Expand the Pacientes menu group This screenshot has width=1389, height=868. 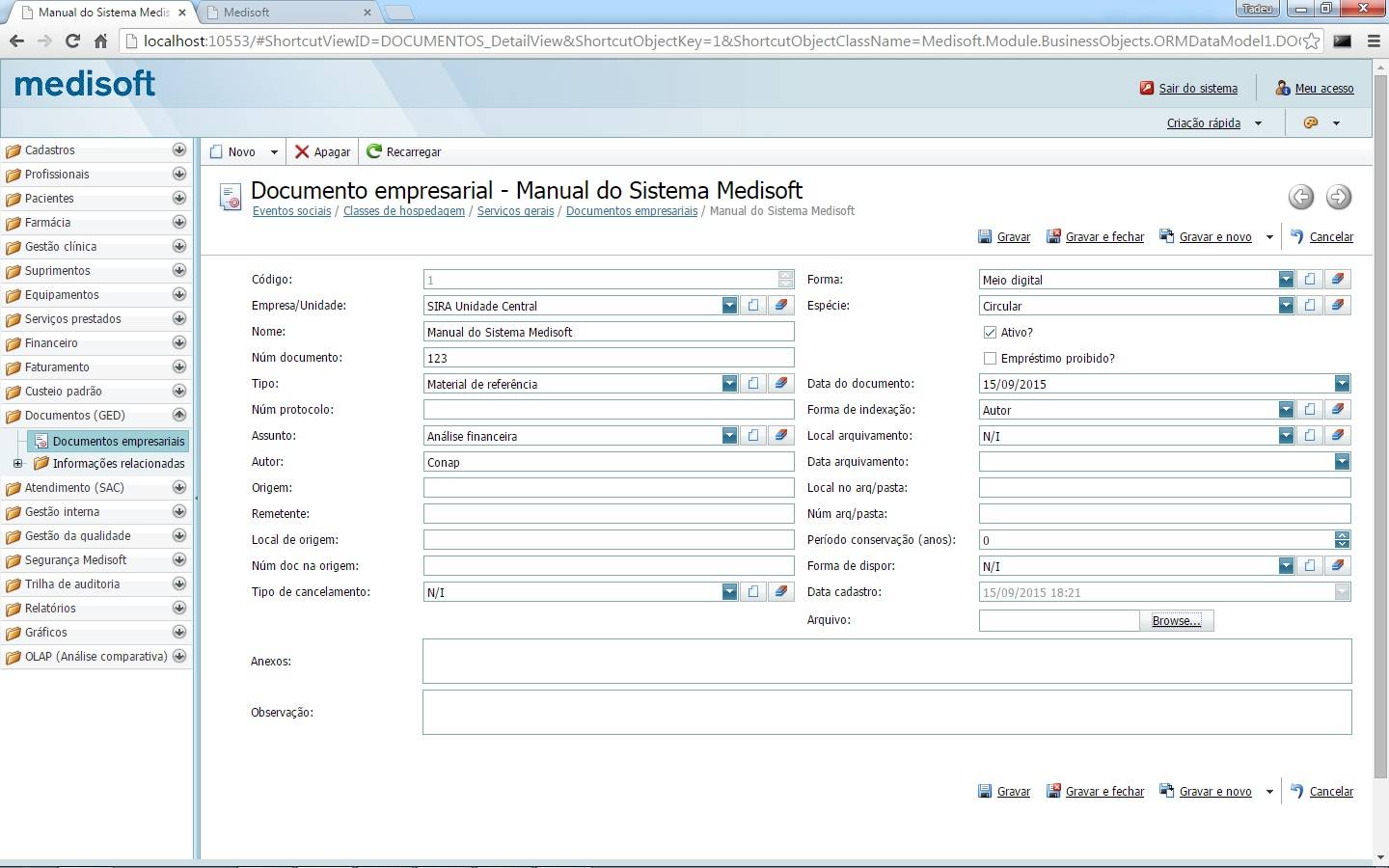pos(179,198)
